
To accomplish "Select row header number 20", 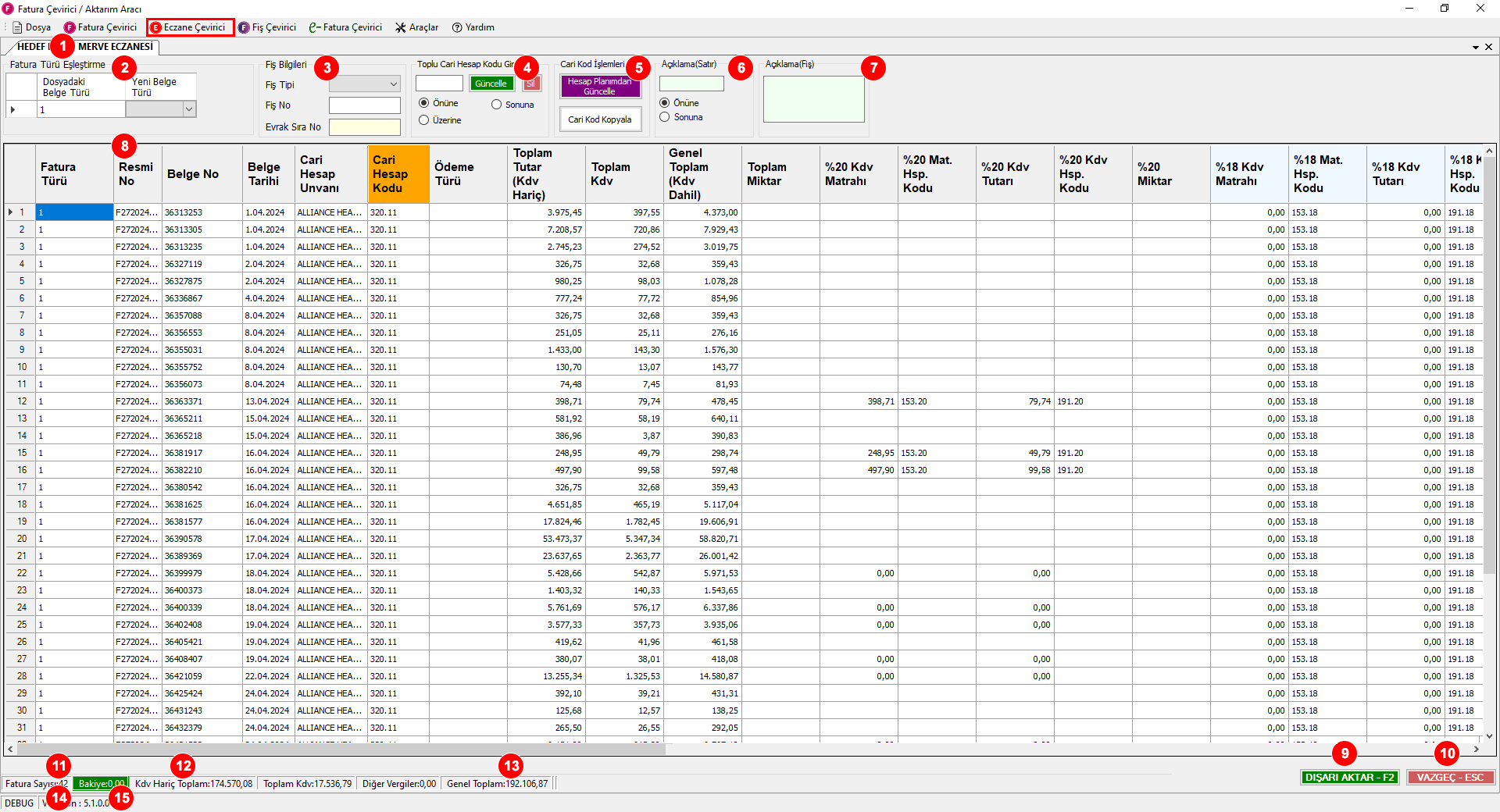I will pos(21,539).
